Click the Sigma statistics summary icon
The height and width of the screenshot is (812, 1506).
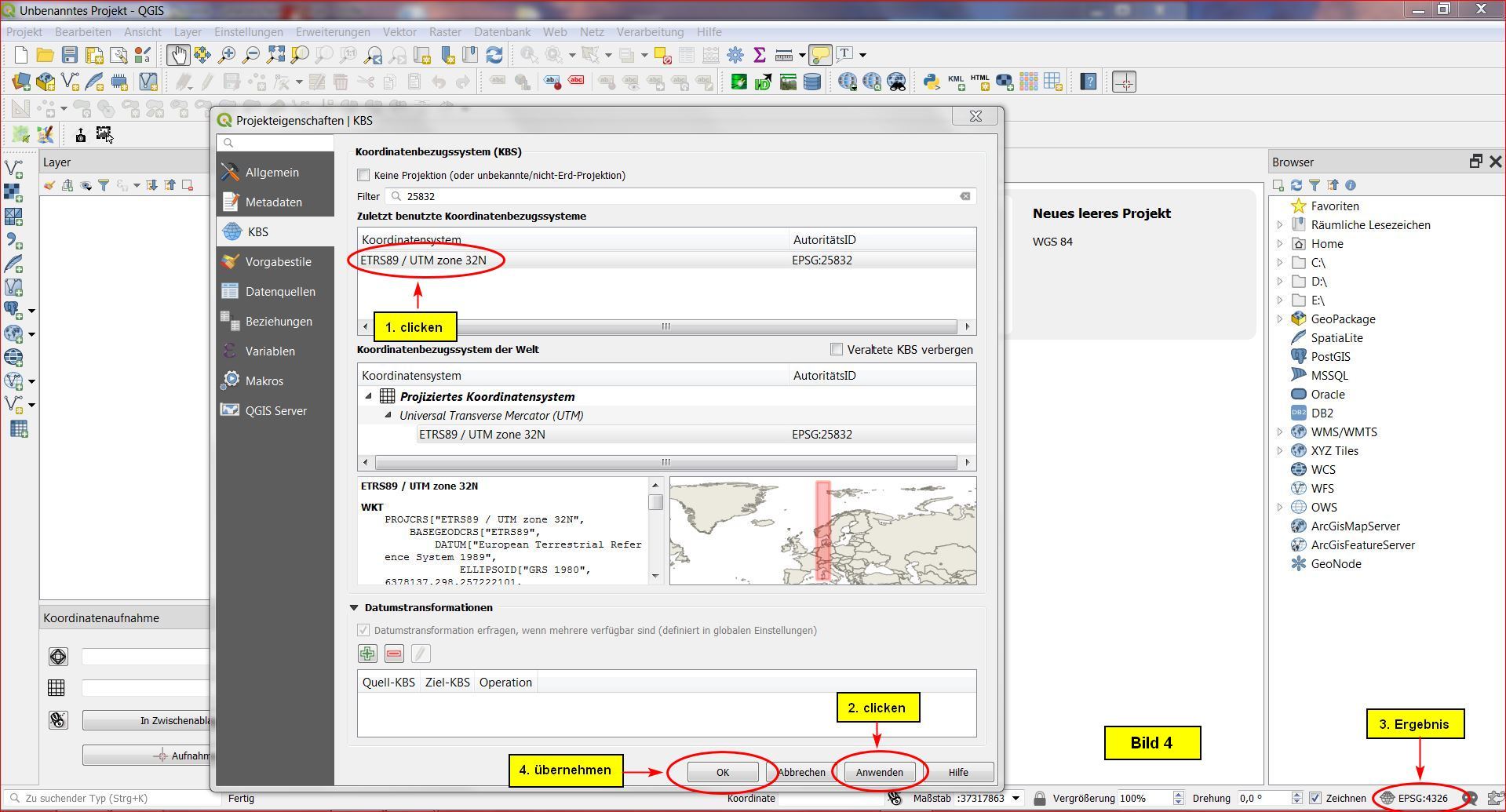click(759, 55)
